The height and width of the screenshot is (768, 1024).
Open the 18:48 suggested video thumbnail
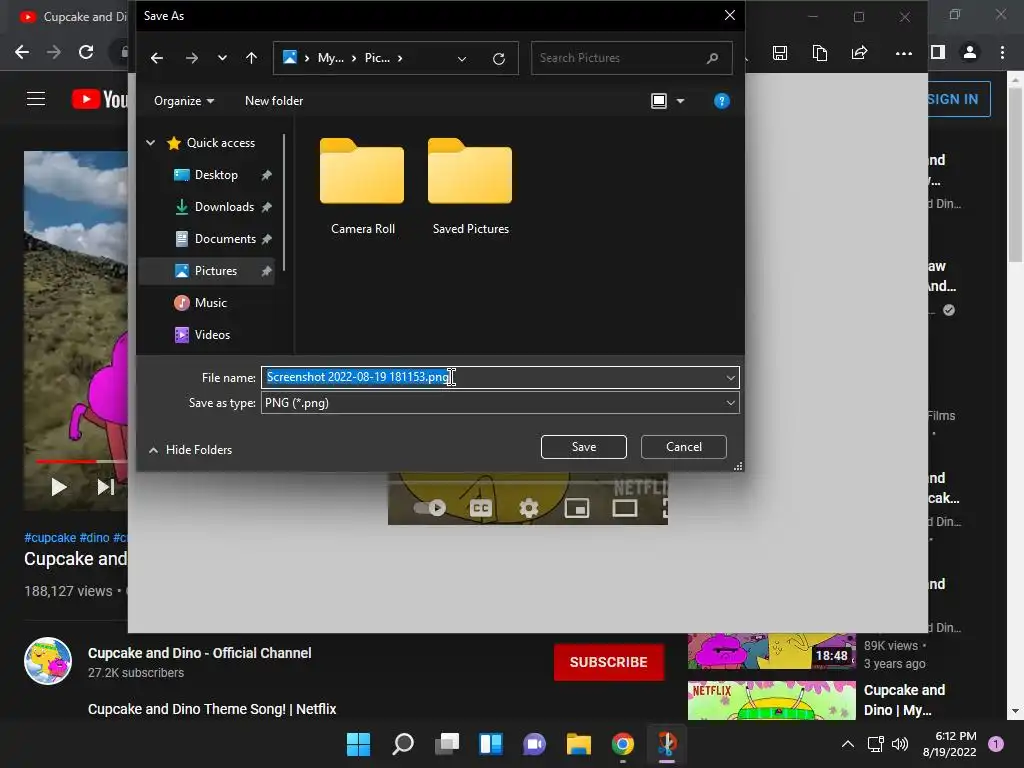click(771, 651)
